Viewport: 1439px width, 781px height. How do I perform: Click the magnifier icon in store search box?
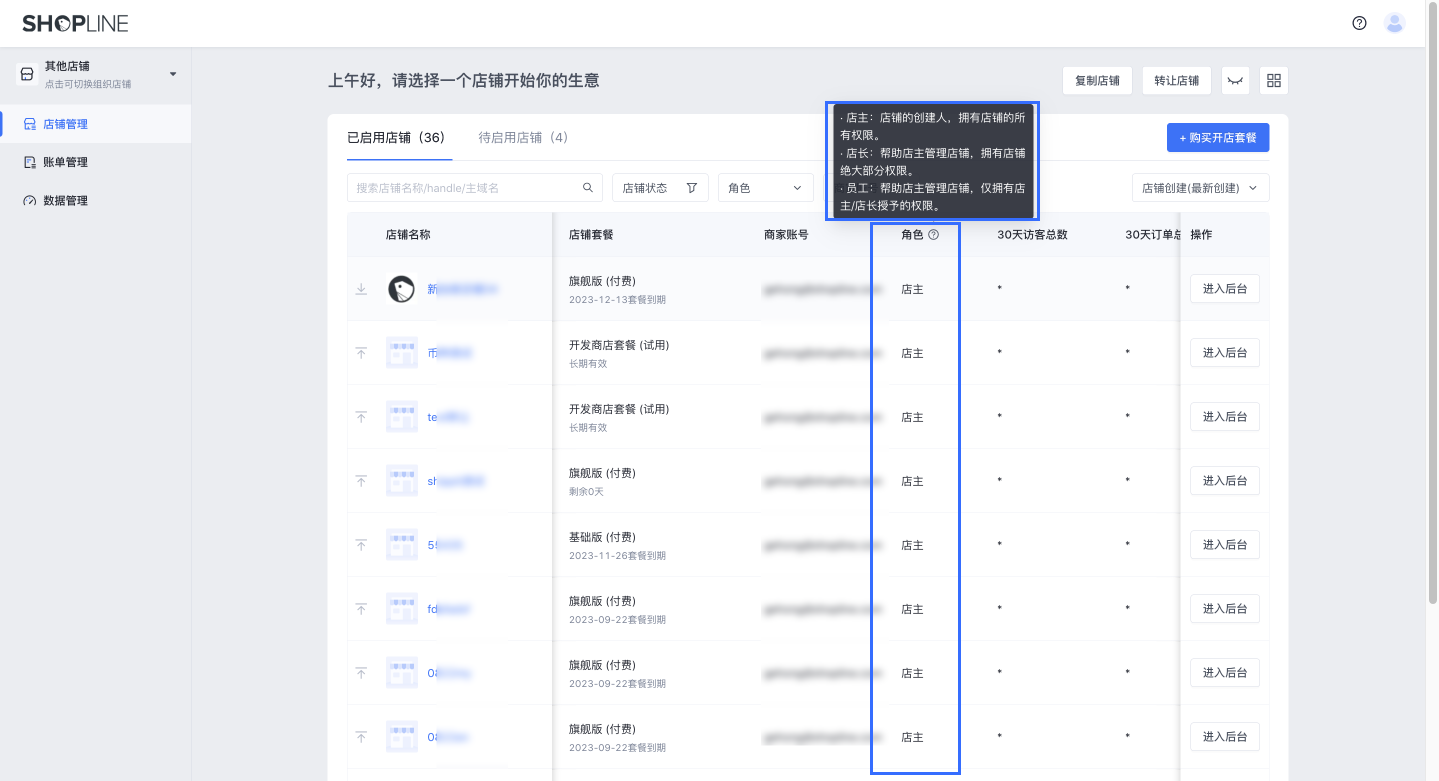click(588, 188)
